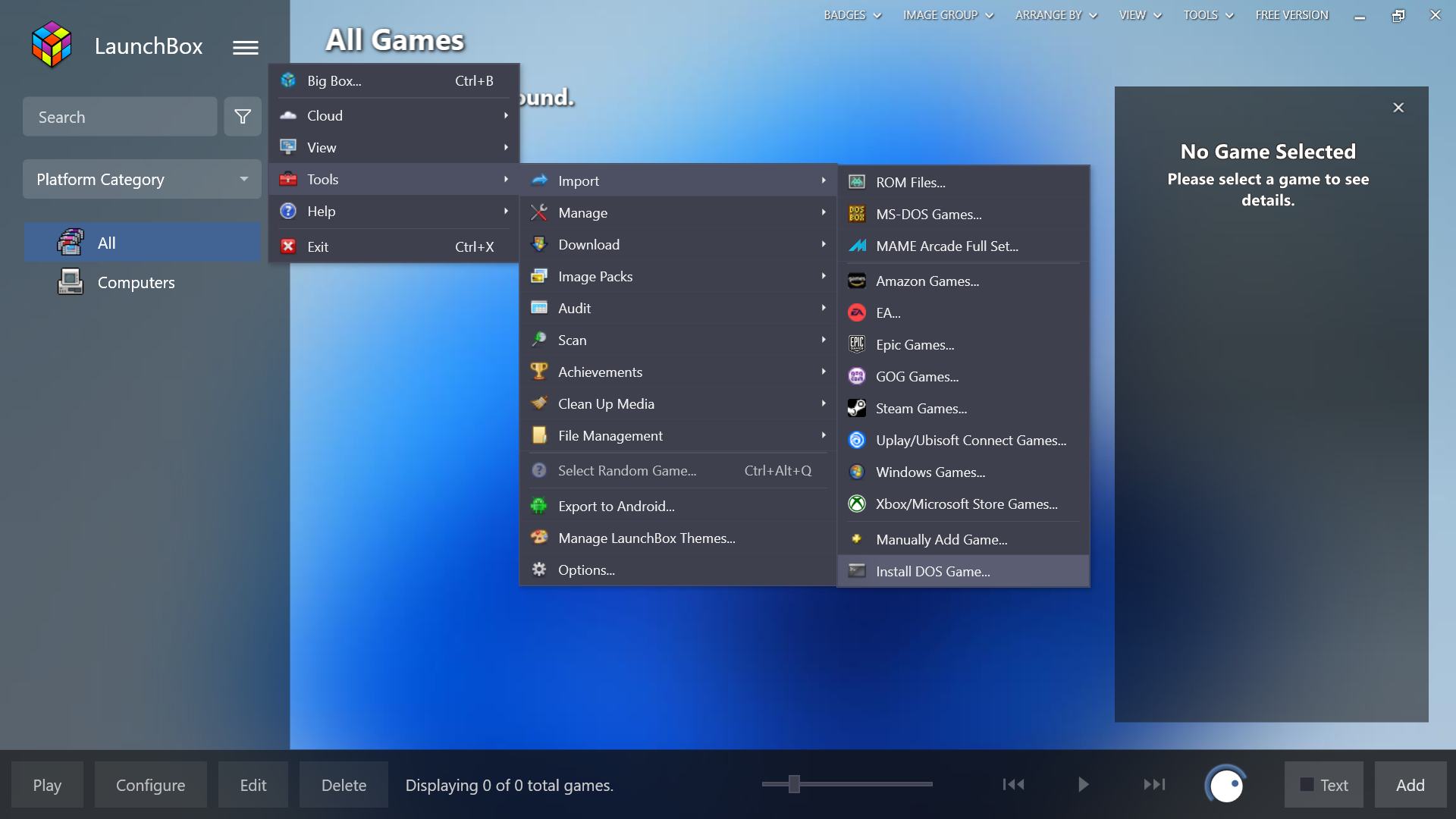1456x819 pixels.
Task: Click the GOG Games icon
Action: [x=856, y=377]
